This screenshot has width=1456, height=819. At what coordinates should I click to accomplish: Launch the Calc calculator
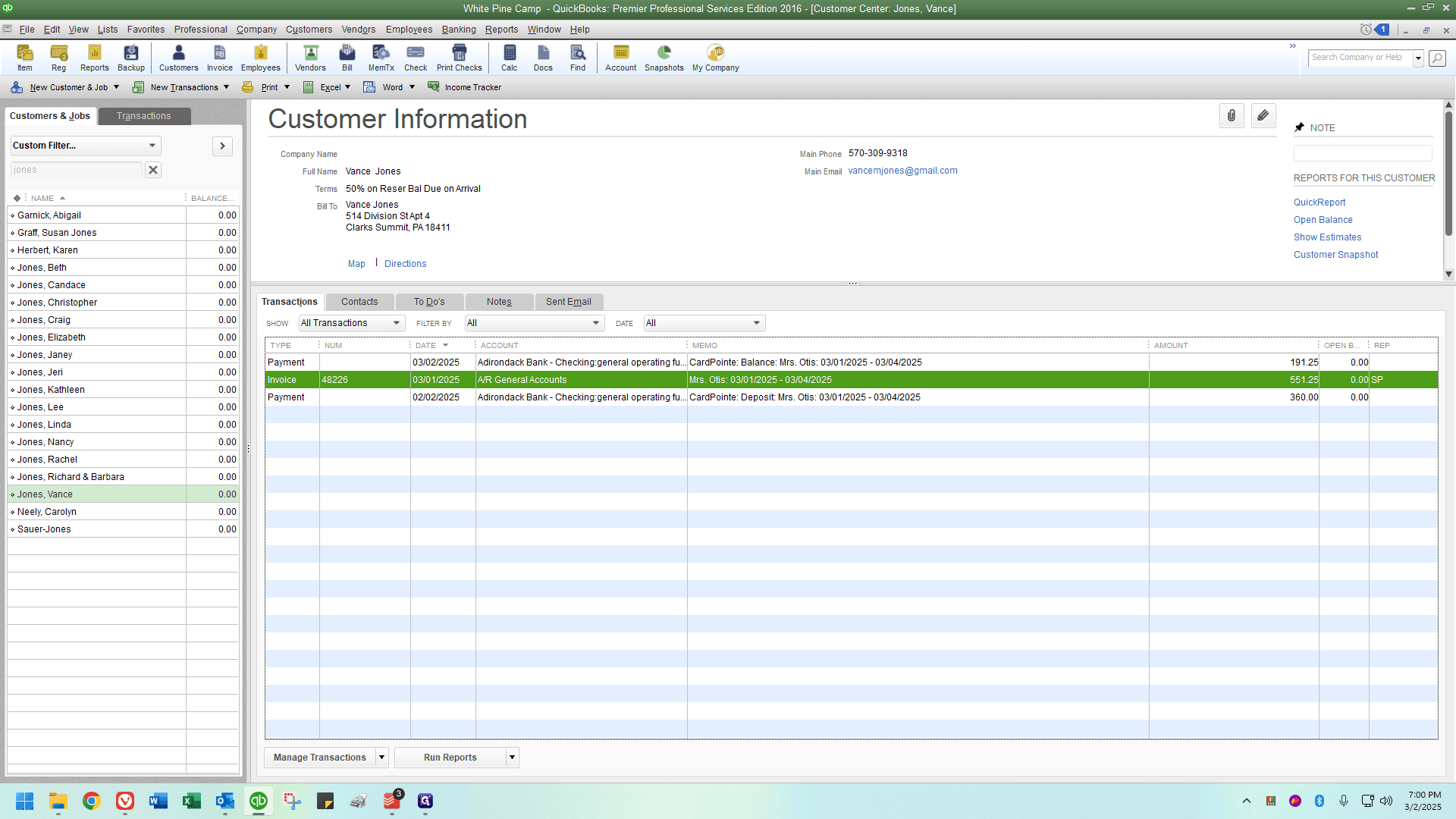coord(510,58)
